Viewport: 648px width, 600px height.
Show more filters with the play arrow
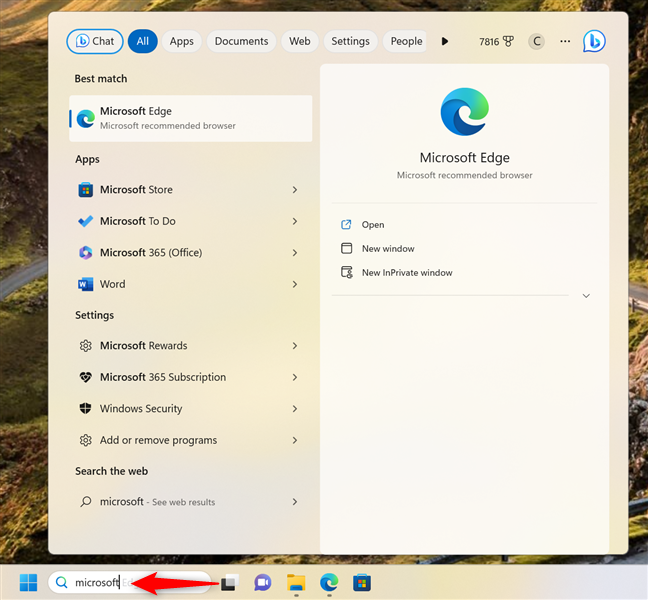click(445, 41)
